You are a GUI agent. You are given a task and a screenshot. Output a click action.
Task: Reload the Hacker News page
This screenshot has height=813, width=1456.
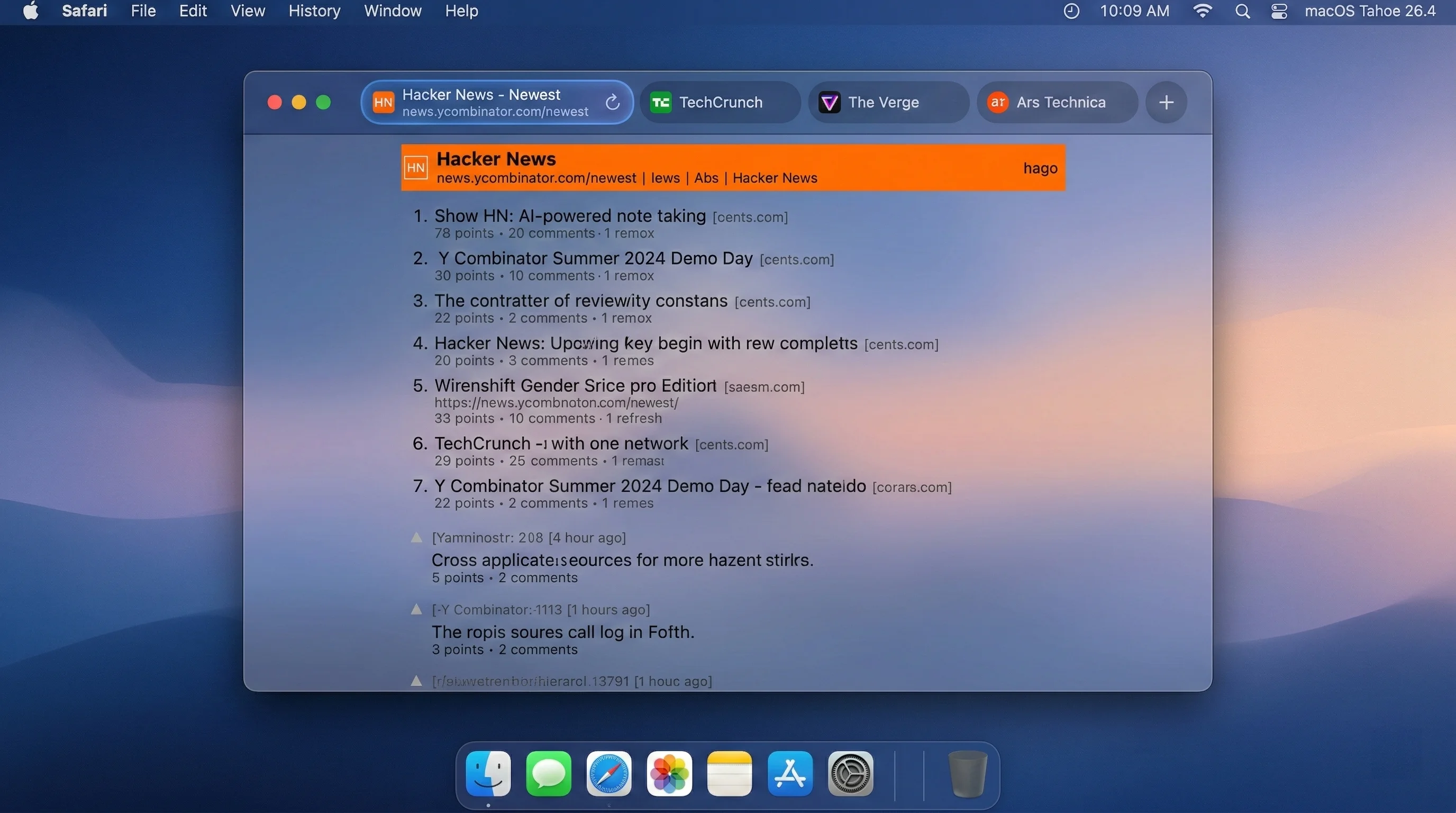click(613, 102)
